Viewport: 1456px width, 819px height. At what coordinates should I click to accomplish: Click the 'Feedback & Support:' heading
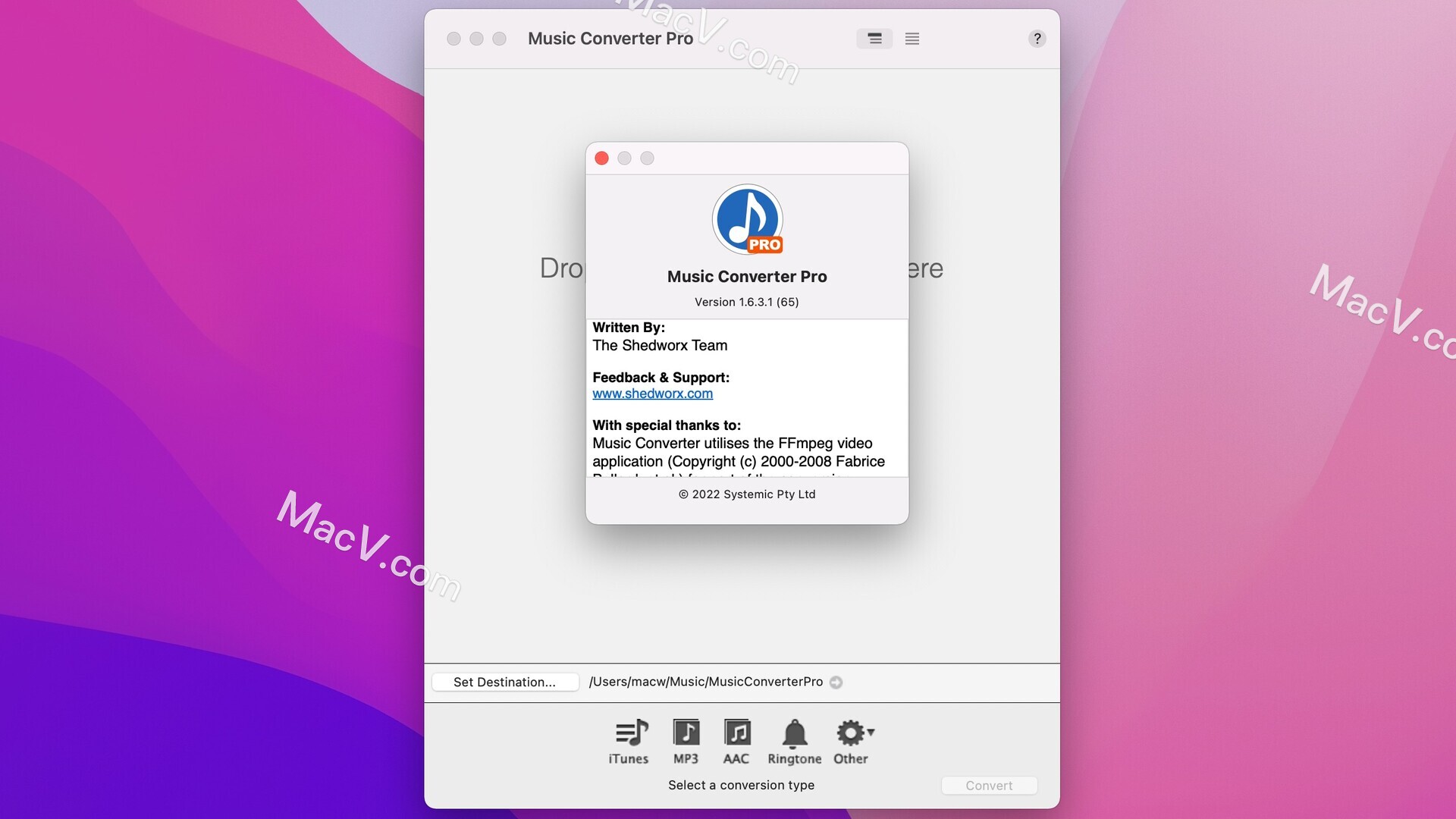pos(661,378)
